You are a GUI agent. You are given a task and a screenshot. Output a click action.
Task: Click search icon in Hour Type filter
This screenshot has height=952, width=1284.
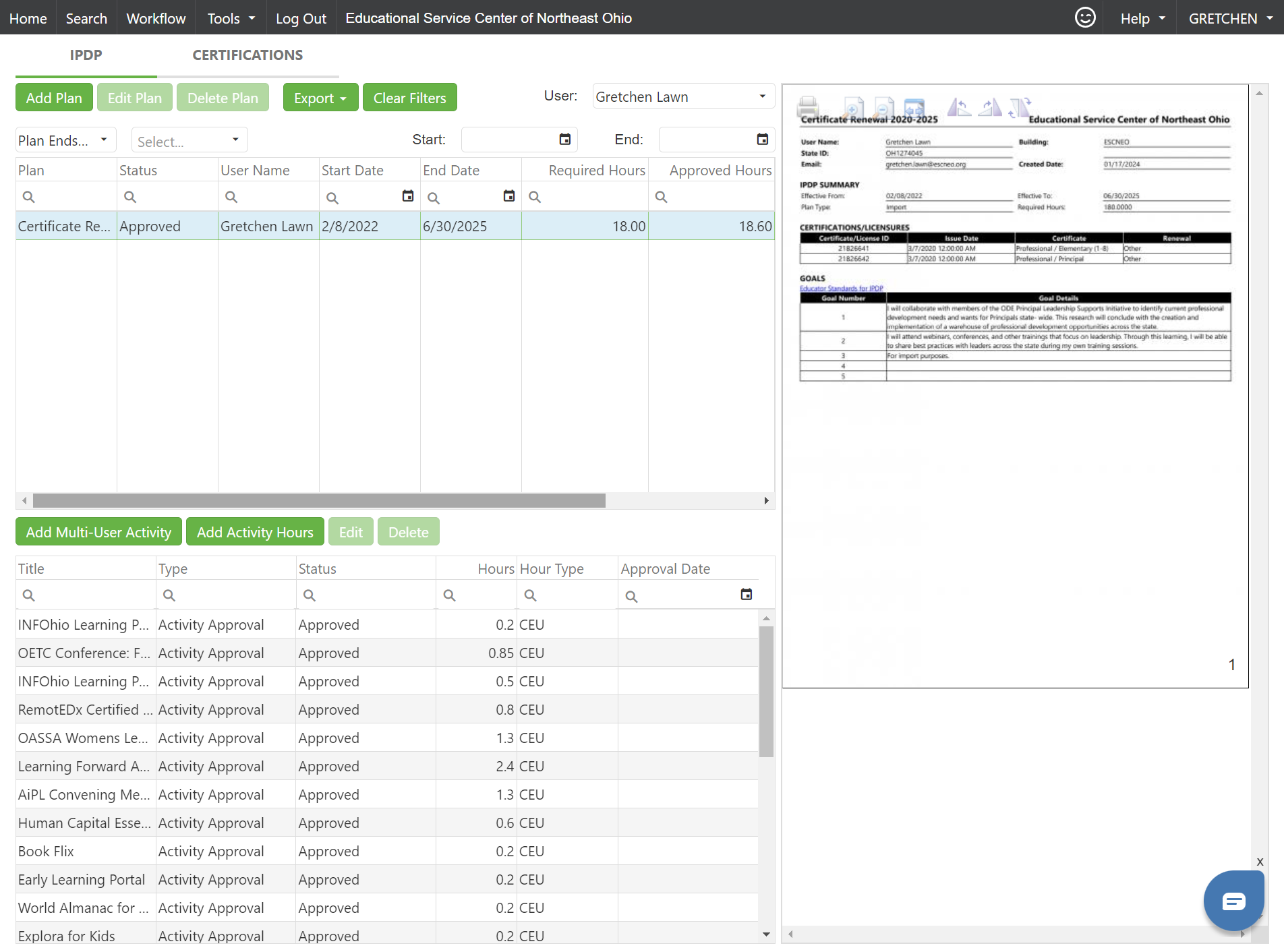coord(531,595)
